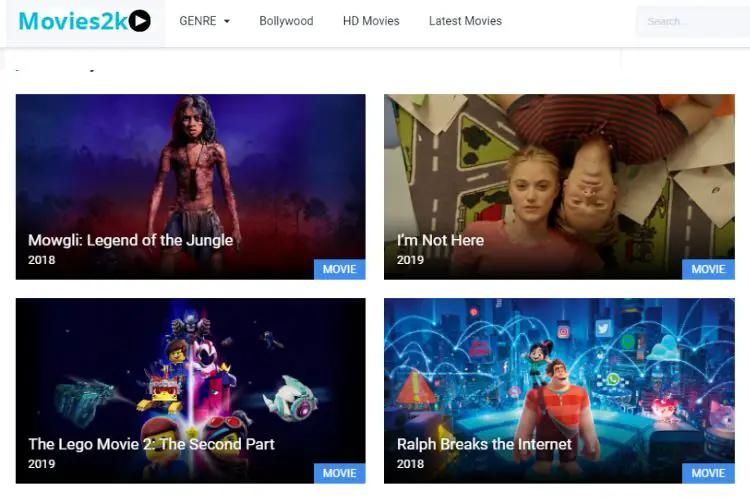Click the 2018 year under Mowgli title
Screen dimensions: 750x499
tap(42, 260)
